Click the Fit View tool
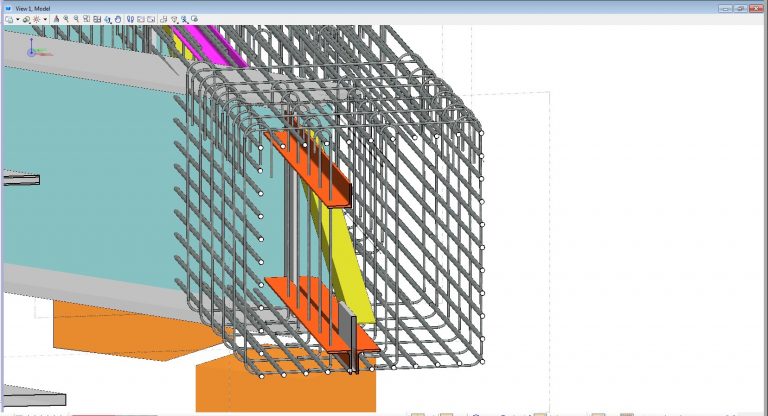The width and height of the screenshot is (768, 416). point(97,19)
